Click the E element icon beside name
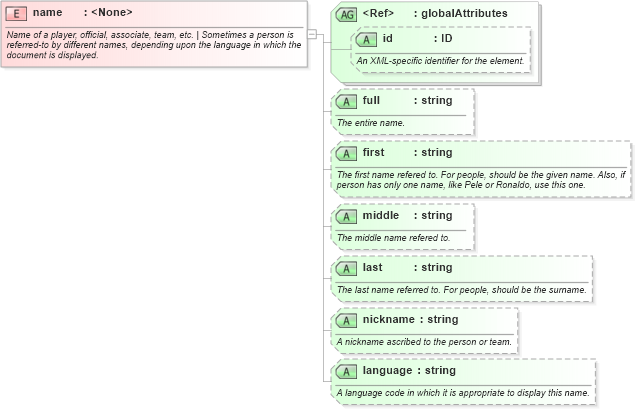635x409 pixels. click(16, 14)
